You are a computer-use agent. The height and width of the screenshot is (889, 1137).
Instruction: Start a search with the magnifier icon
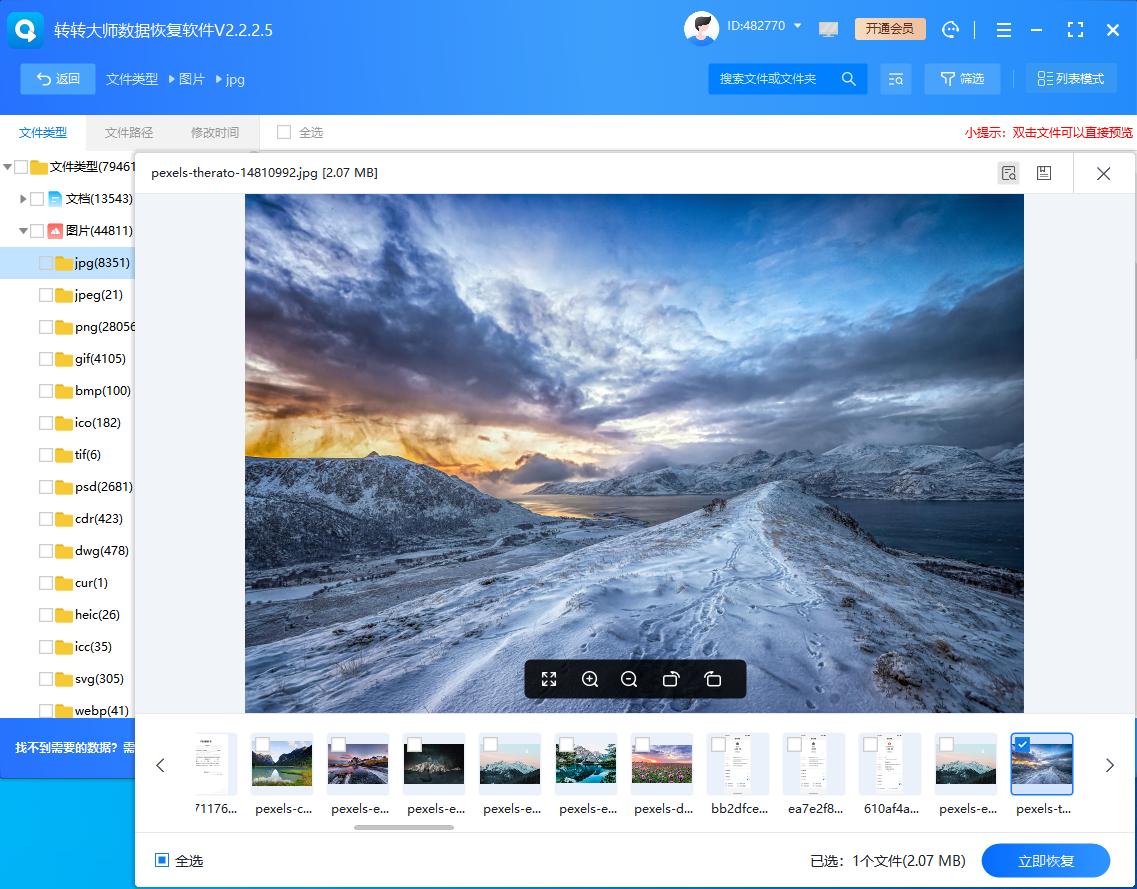[x=848, y=78]
